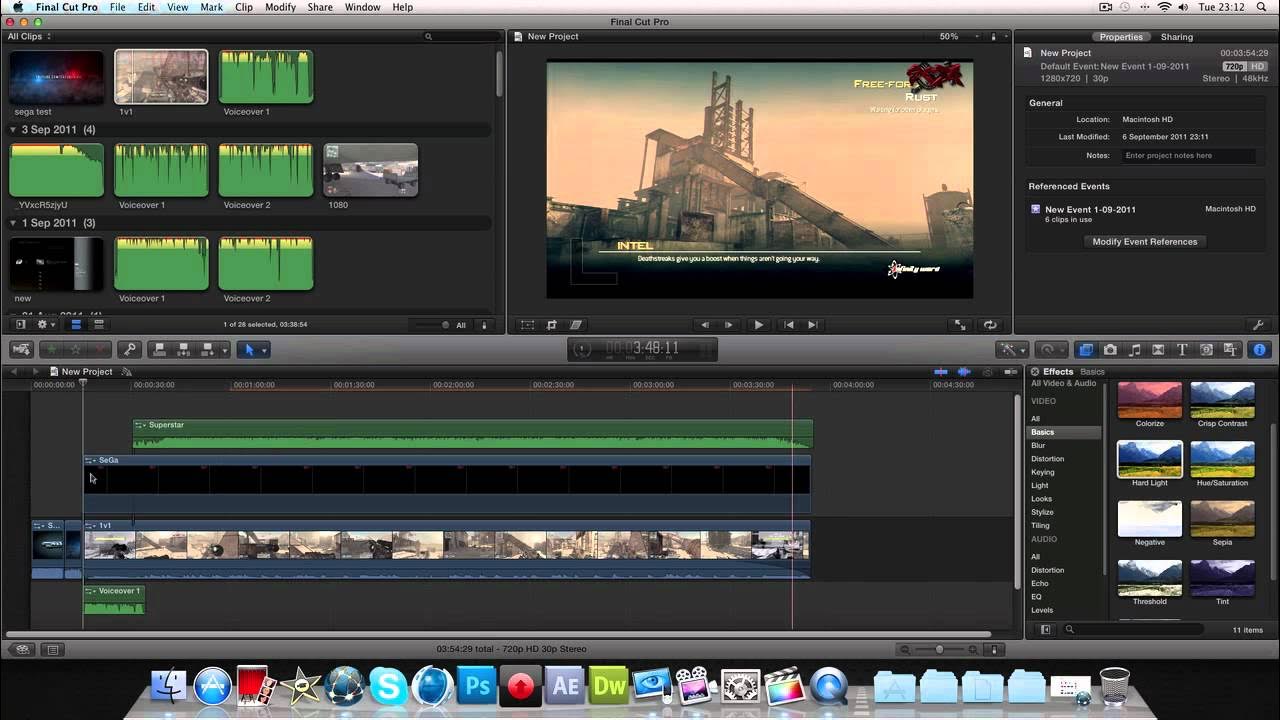The height and width of the screenshot is (720, 1280).
Task: Show the Transitions Browser
Action: [1158, 350]
